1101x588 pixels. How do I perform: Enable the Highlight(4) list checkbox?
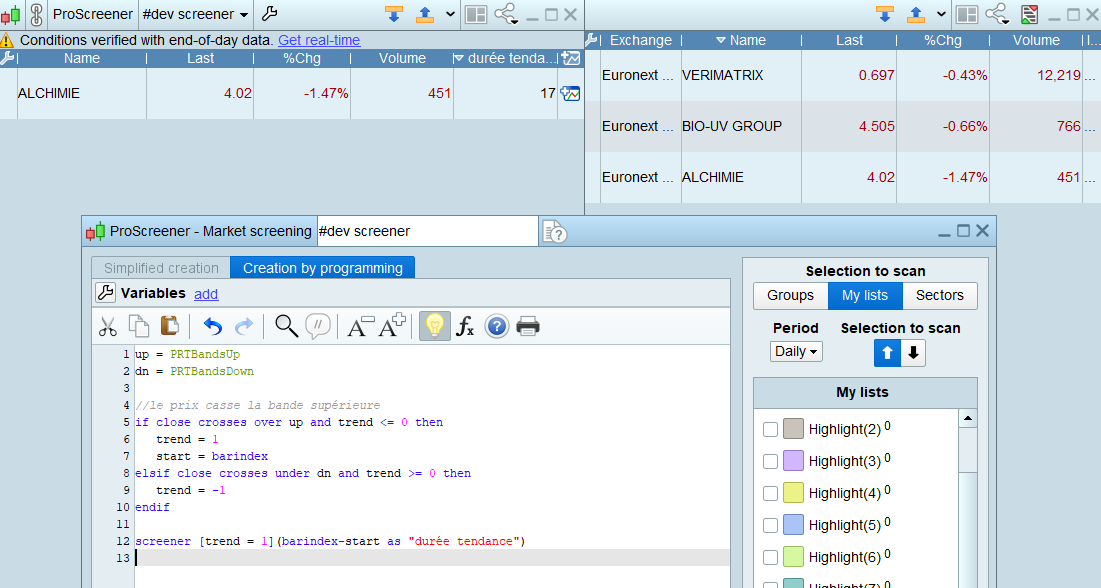pyautogui.click(x=770, y=493)
